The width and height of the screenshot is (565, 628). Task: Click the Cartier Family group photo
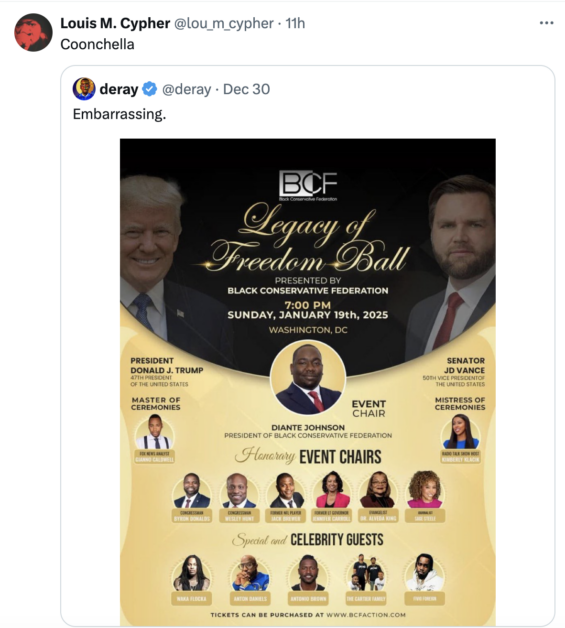point(366,573)
